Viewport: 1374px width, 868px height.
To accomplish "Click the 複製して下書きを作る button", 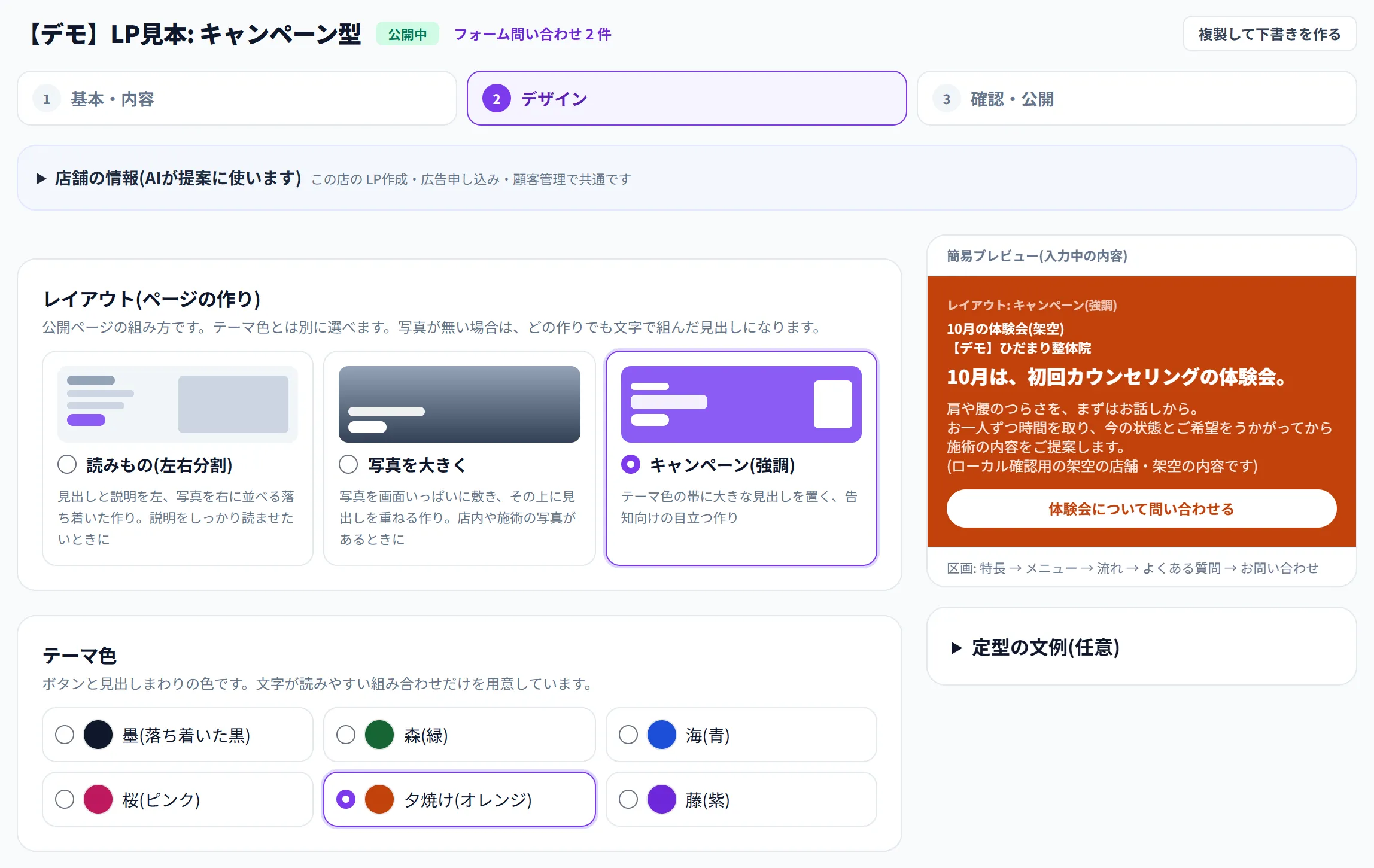I will [x=1269, y=34].
